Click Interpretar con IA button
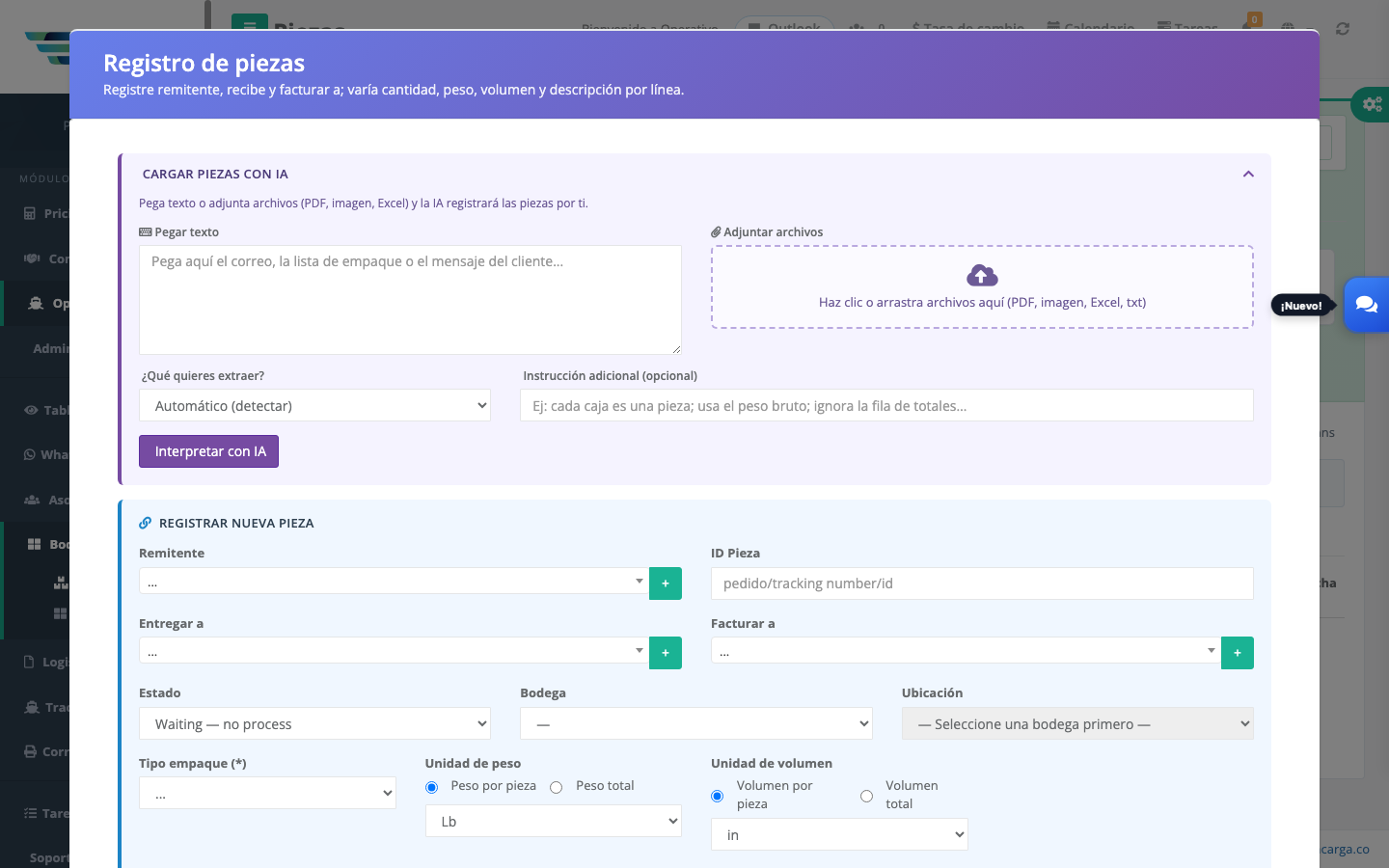Screen dimensions: 1389x868 [208, 451]
